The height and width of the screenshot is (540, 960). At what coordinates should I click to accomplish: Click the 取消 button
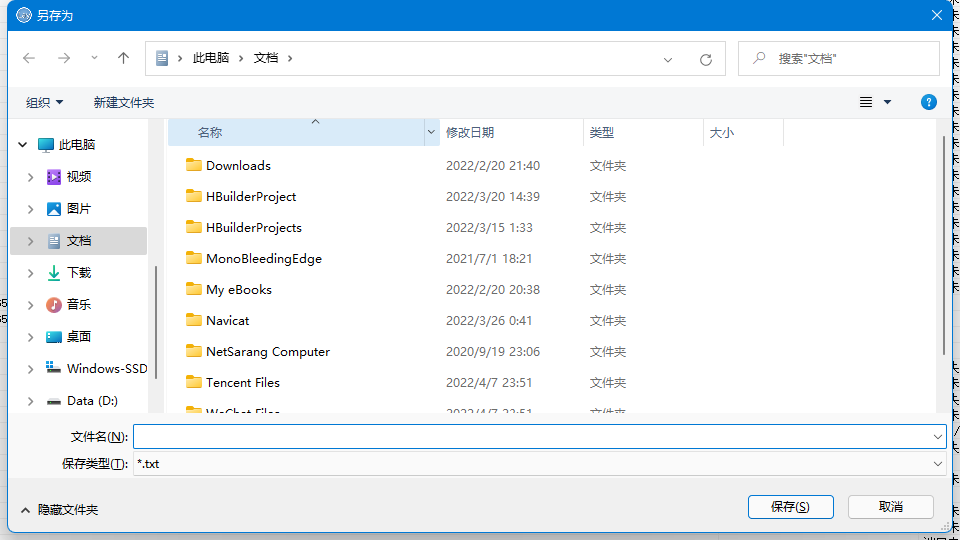click(x=890, y=507)
